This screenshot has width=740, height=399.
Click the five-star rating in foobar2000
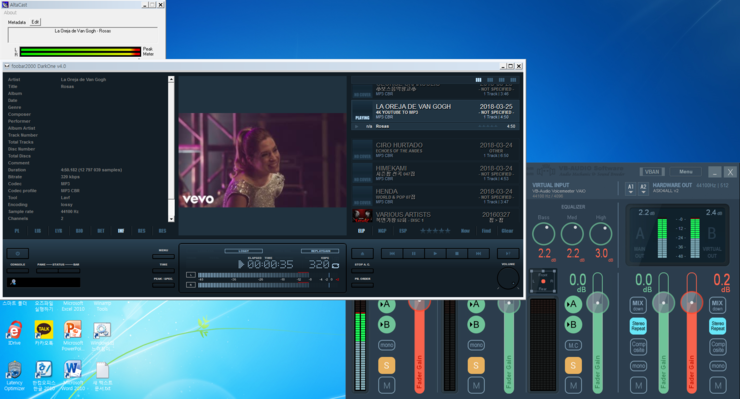[x=435, y=231]
